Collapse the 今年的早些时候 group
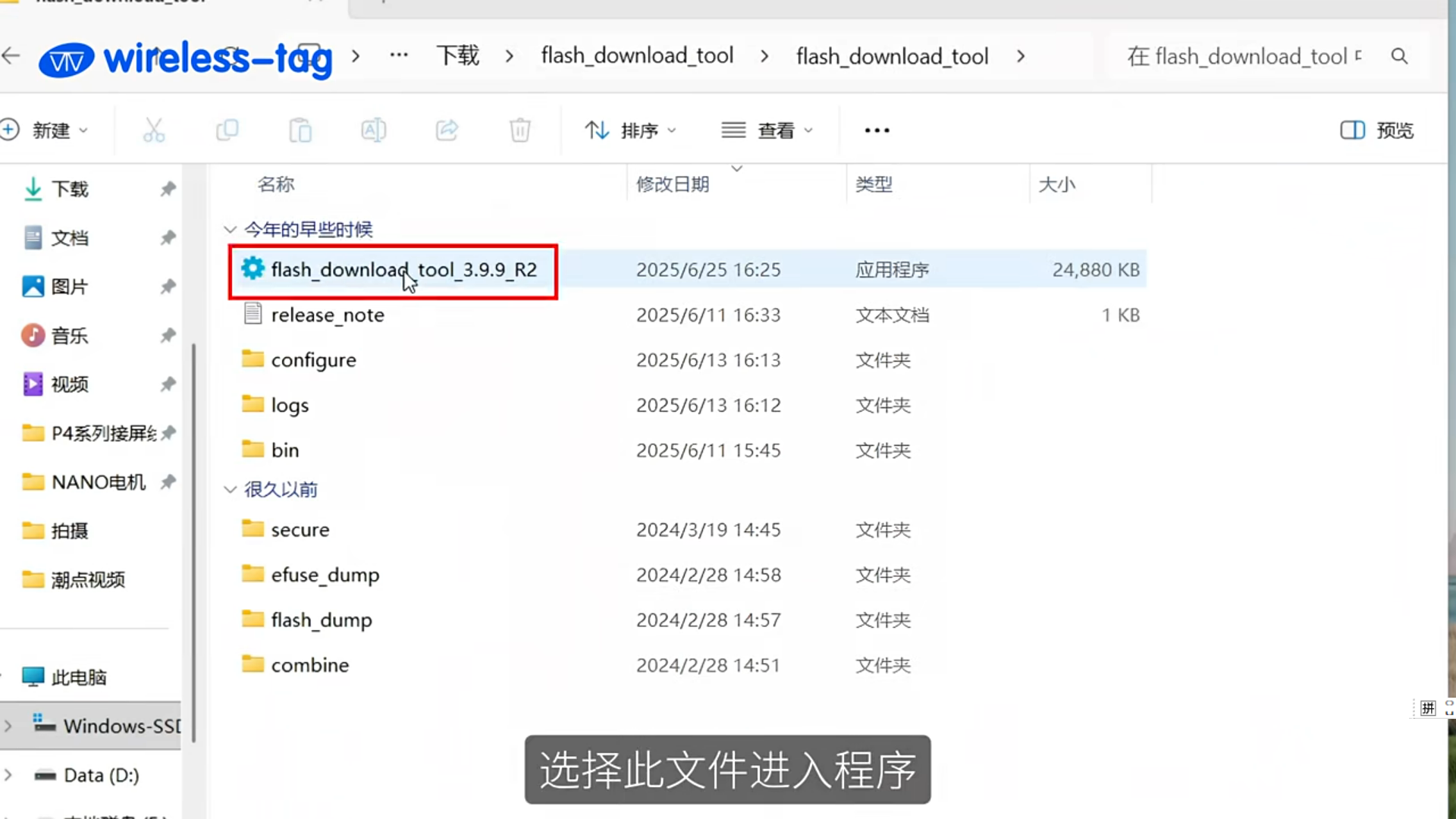Screen dimensions: 1456x819 pyautogui.click(x=230, y=229)
